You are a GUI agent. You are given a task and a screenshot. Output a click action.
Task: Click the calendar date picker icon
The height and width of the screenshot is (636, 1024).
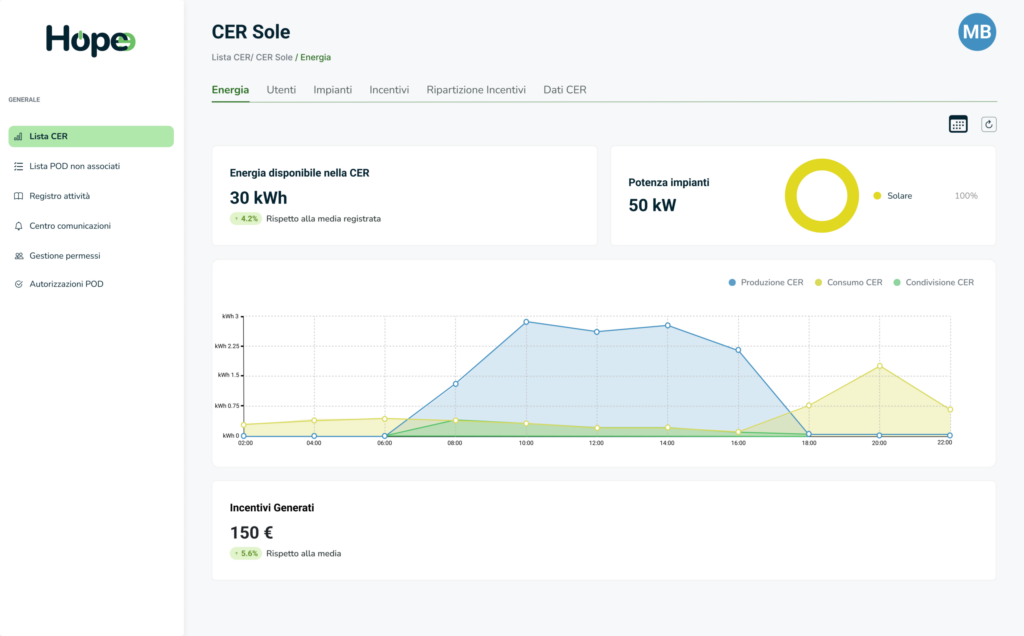click(958, 124)
